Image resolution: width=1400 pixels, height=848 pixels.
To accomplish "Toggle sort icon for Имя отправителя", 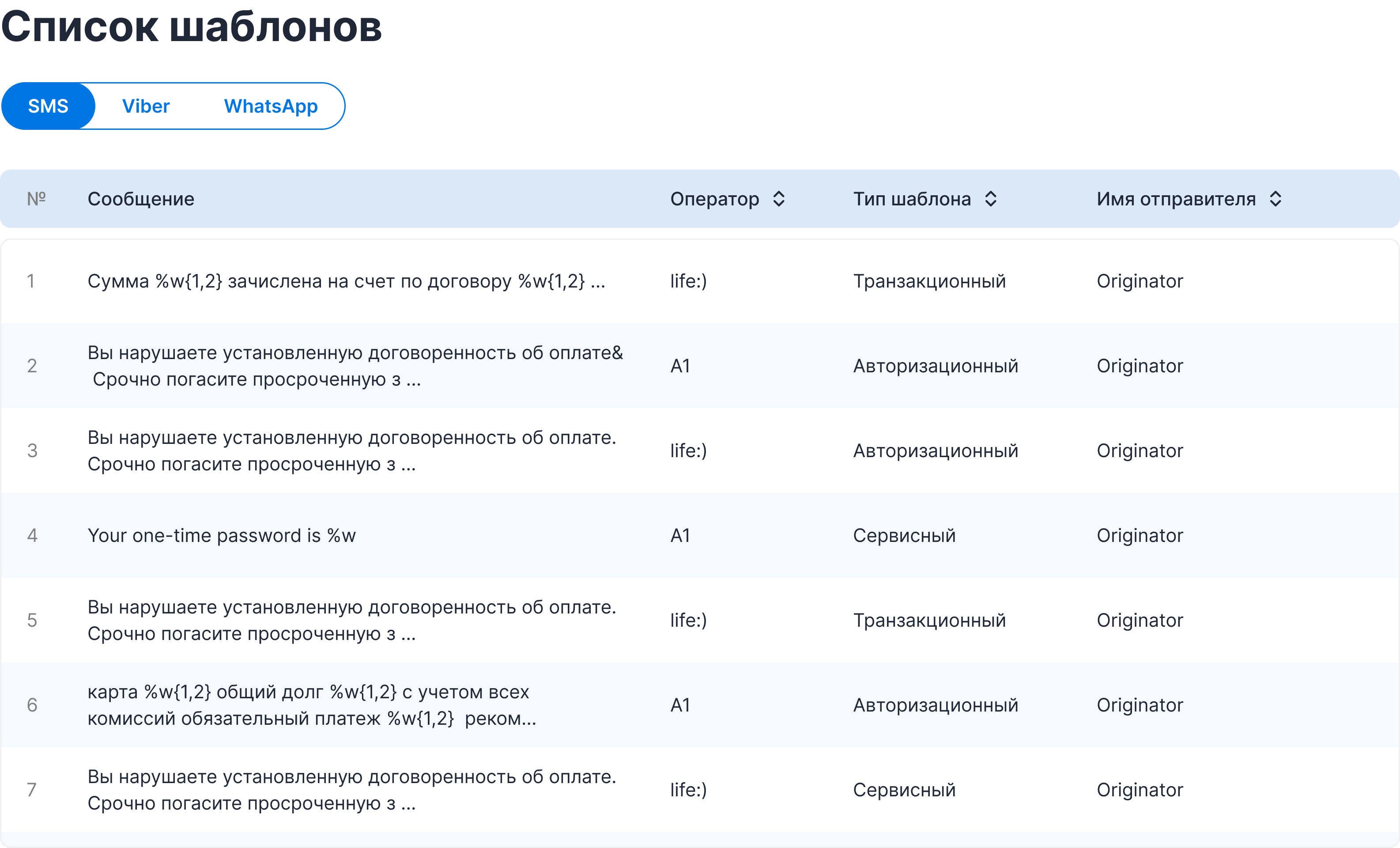I will [1275, 199].
